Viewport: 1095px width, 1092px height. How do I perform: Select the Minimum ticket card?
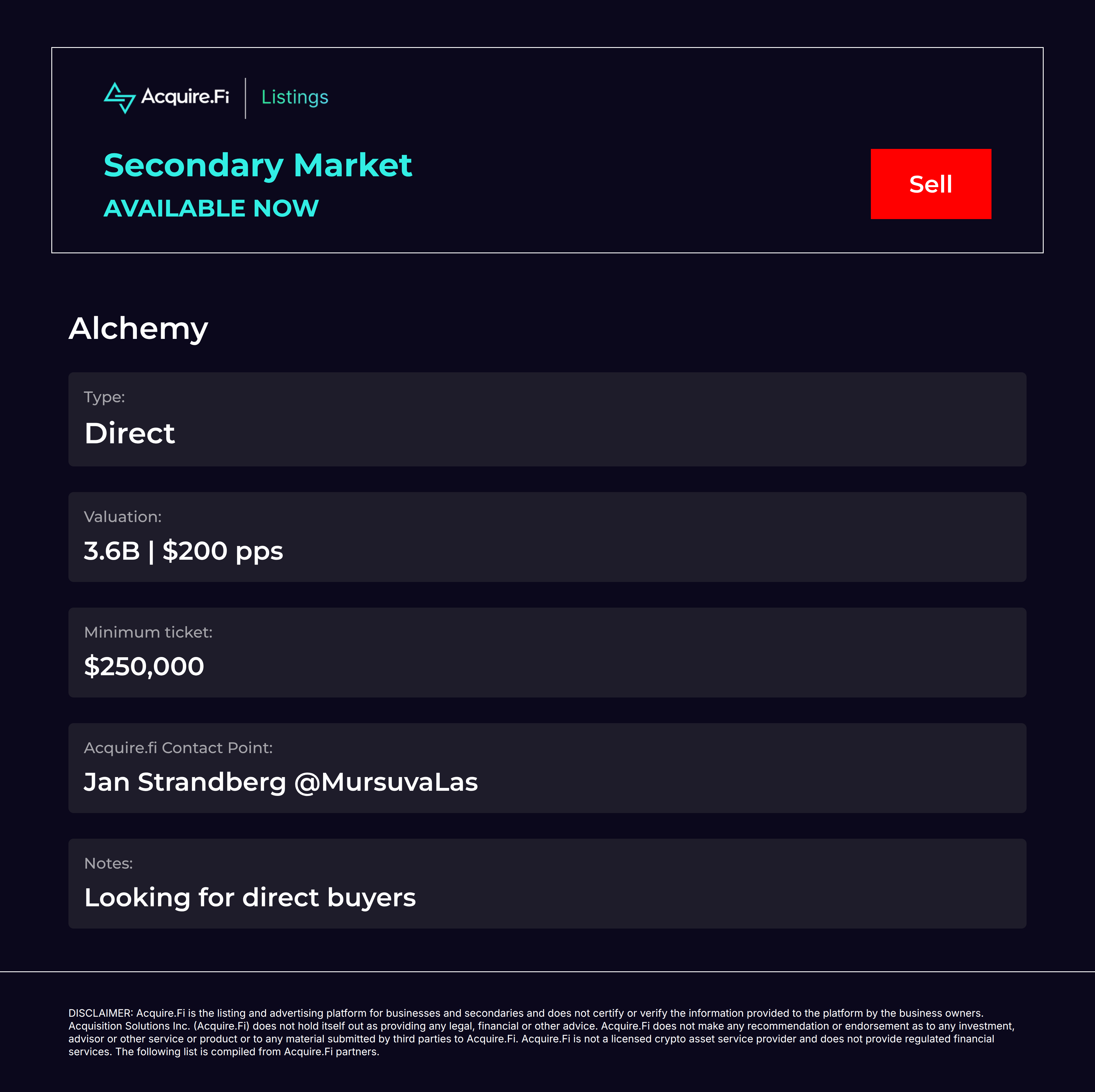point(547,653)
